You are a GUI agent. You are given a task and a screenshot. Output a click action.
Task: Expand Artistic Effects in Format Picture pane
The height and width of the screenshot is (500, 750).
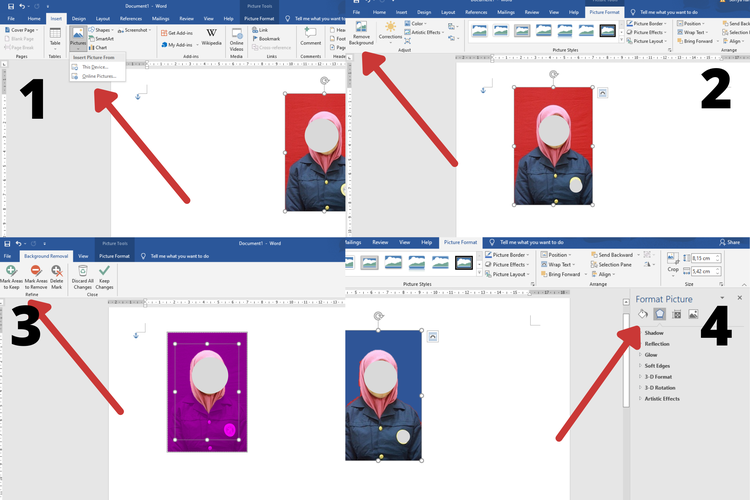(x=660, y=399)
